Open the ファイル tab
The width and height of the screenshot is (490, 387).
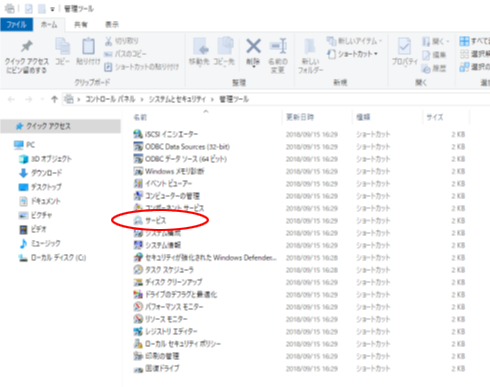pyautogui.click(x=16, y=25)
